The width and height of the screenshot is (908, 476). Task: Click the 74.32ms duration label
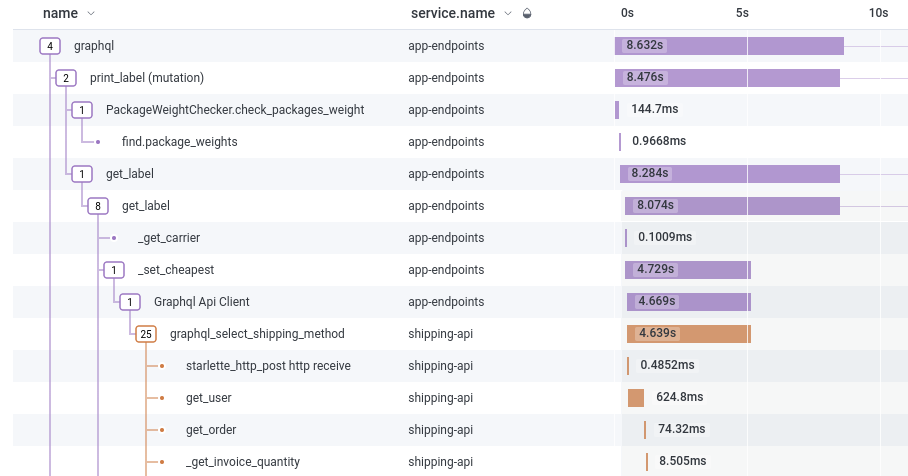coord(682,429)
